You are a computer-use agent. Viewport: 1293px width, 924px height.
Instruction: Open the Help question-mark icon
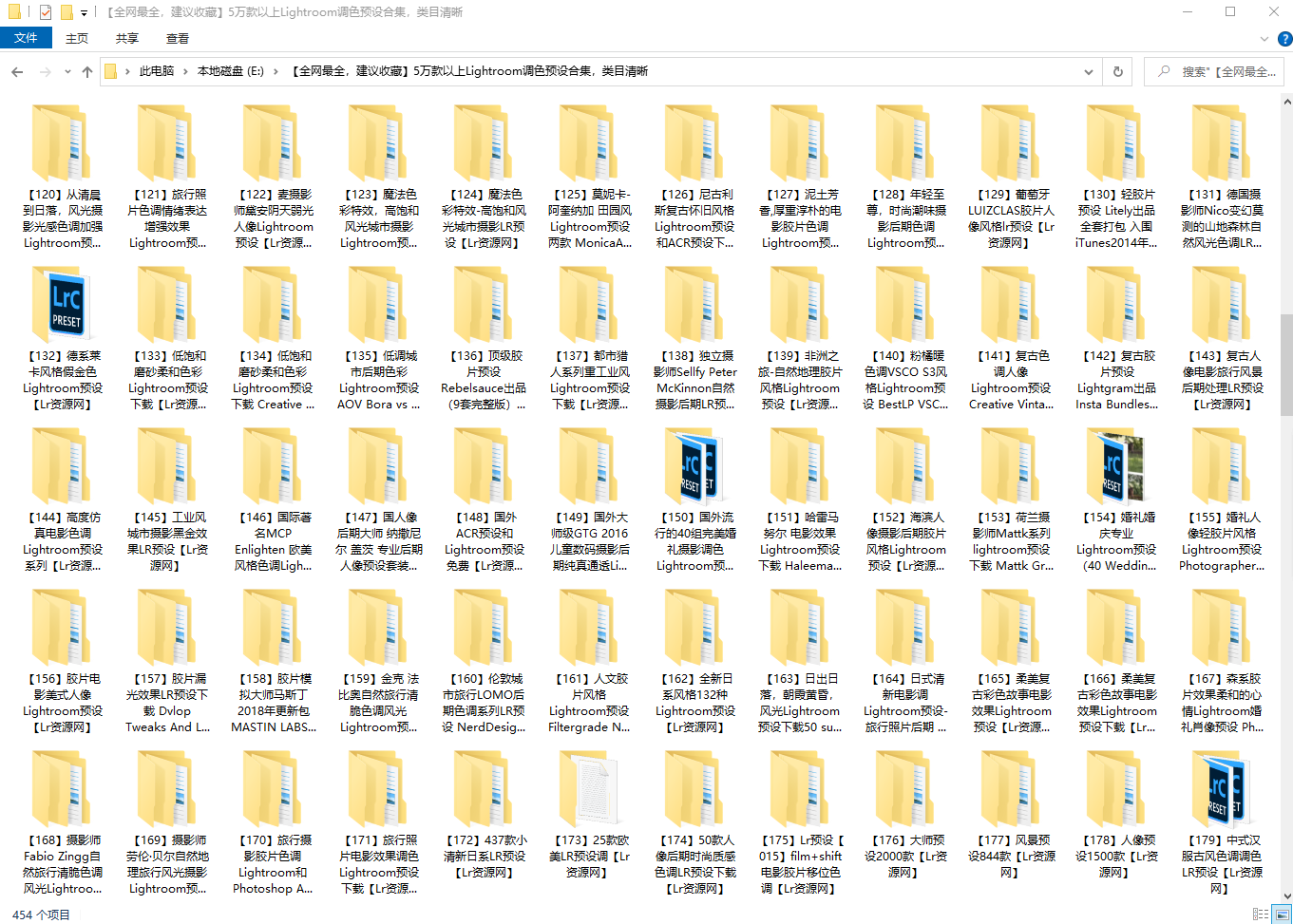point(1284,39)
